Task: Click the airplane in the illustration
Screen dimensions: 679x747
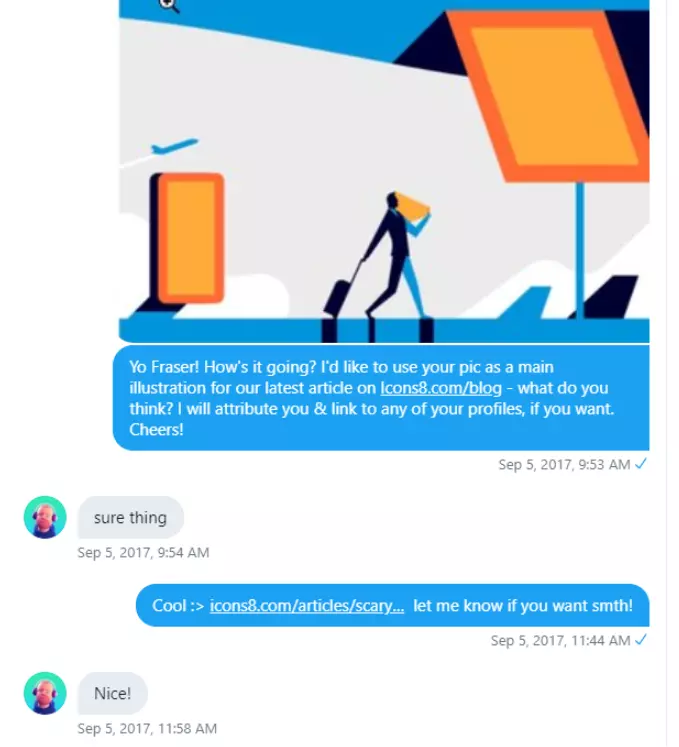Action: pos(174,146)
